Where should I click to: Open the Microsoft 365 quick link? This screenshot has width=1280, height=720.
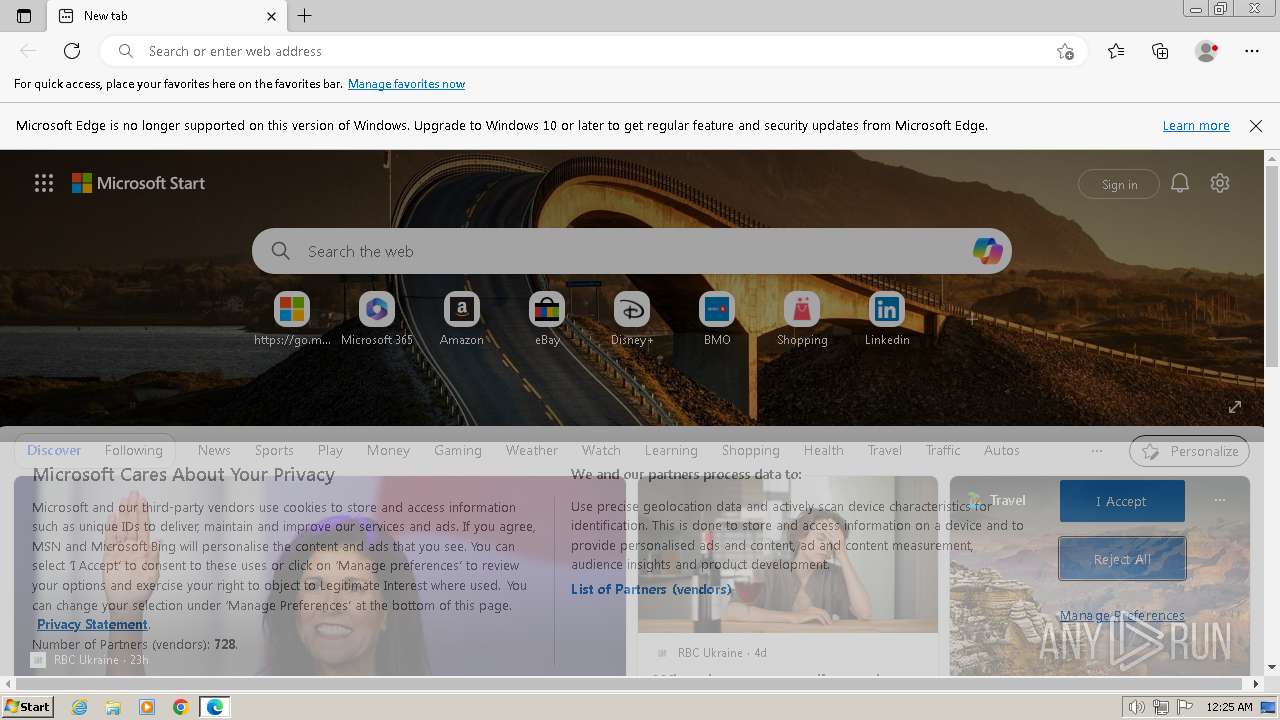[377, 320]
